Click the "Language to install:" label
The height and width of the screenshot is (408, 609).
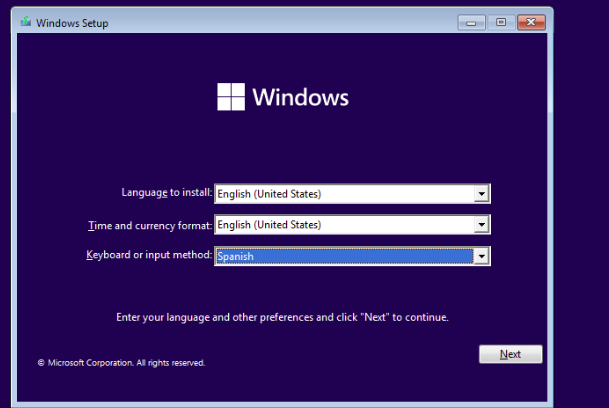[x=167, y=193]
